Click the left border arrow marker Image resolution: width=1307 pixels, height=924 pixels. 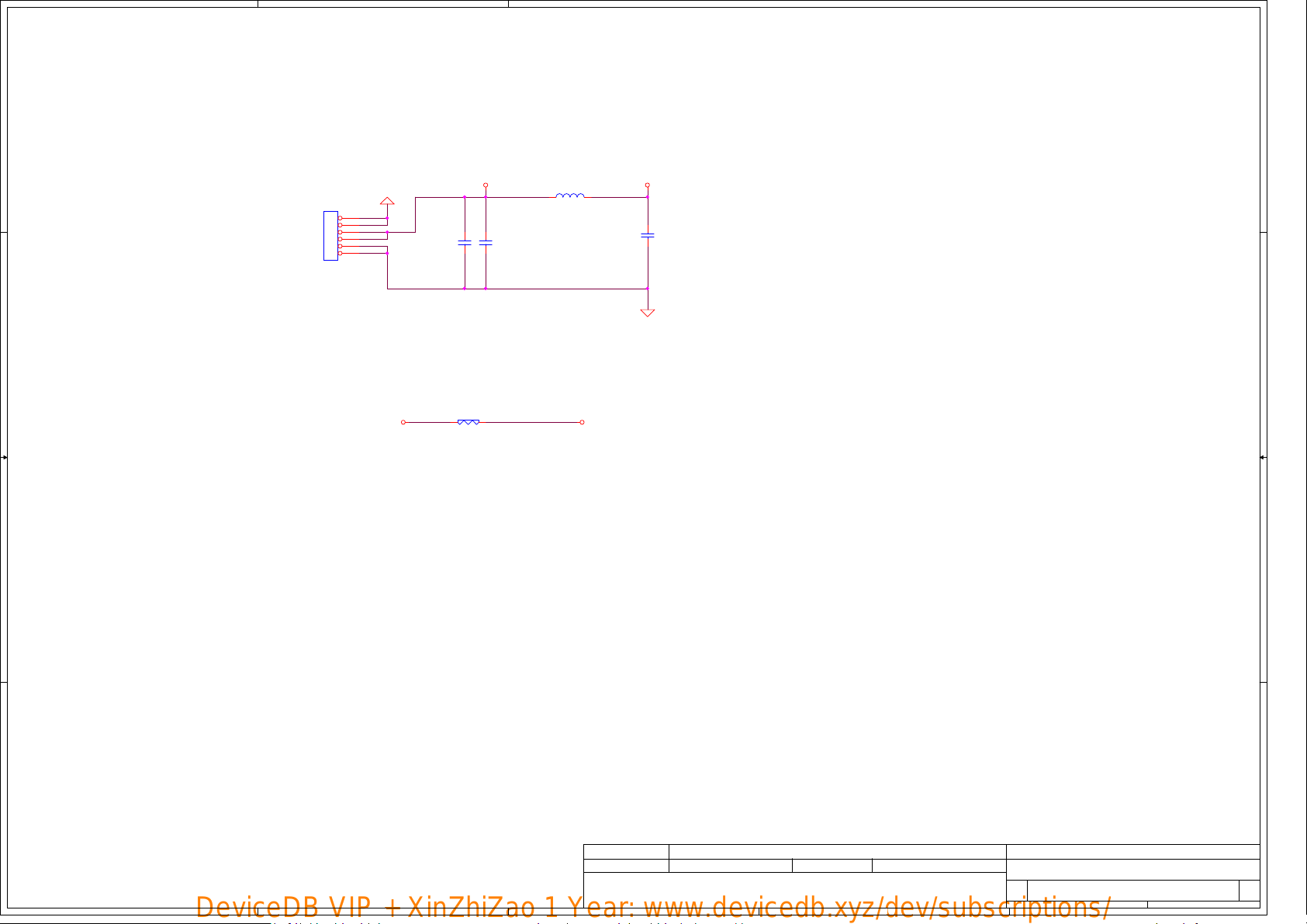pos(4,457)
